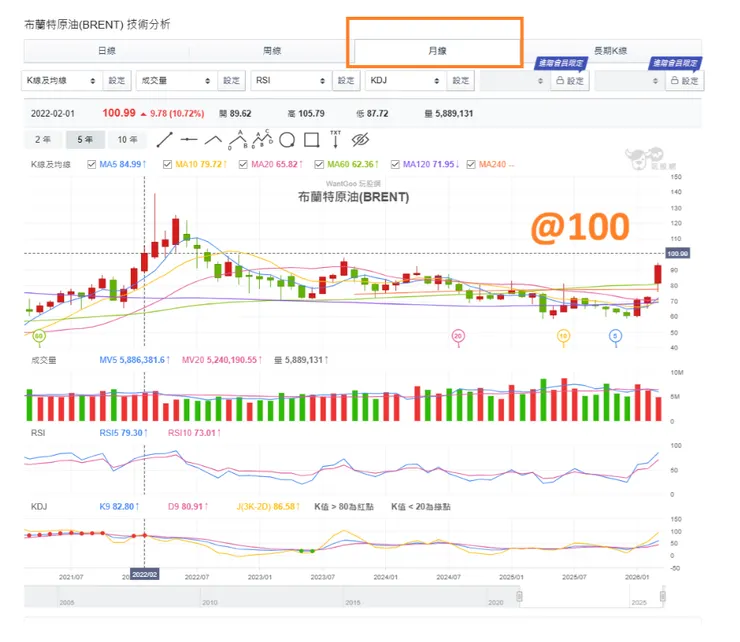
Task: Switch to the 日線 daily tab
Action: coord(107,51)
